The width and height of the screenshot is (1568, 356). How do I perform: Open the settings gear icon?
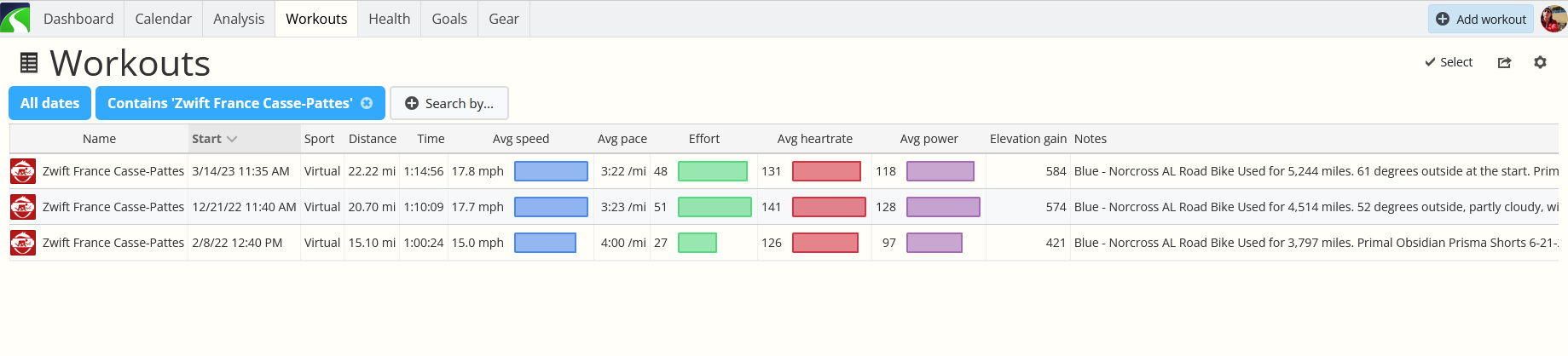click(1540, 62)
